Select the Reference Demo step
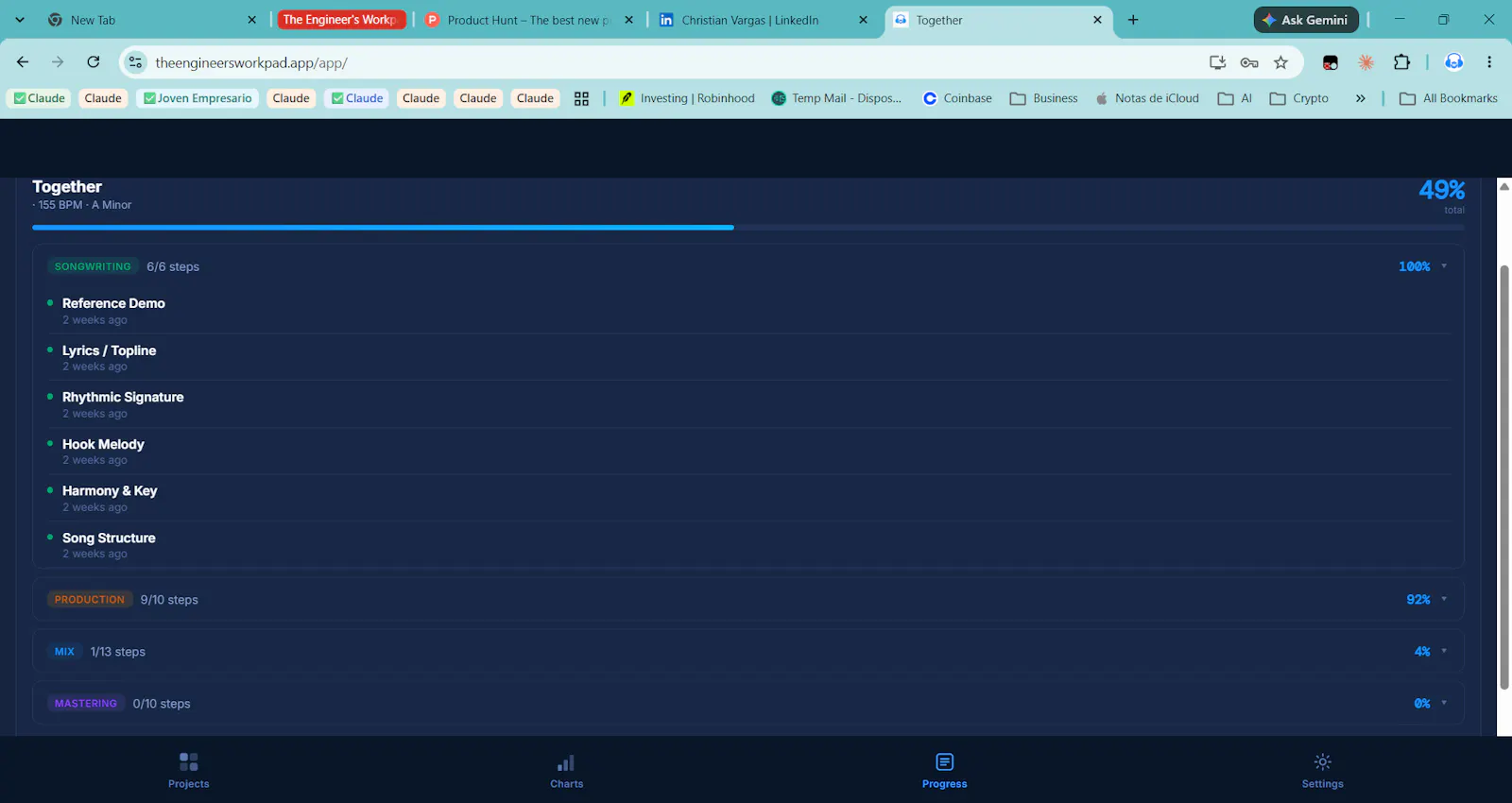1512x803 pixels. (748, 311)
